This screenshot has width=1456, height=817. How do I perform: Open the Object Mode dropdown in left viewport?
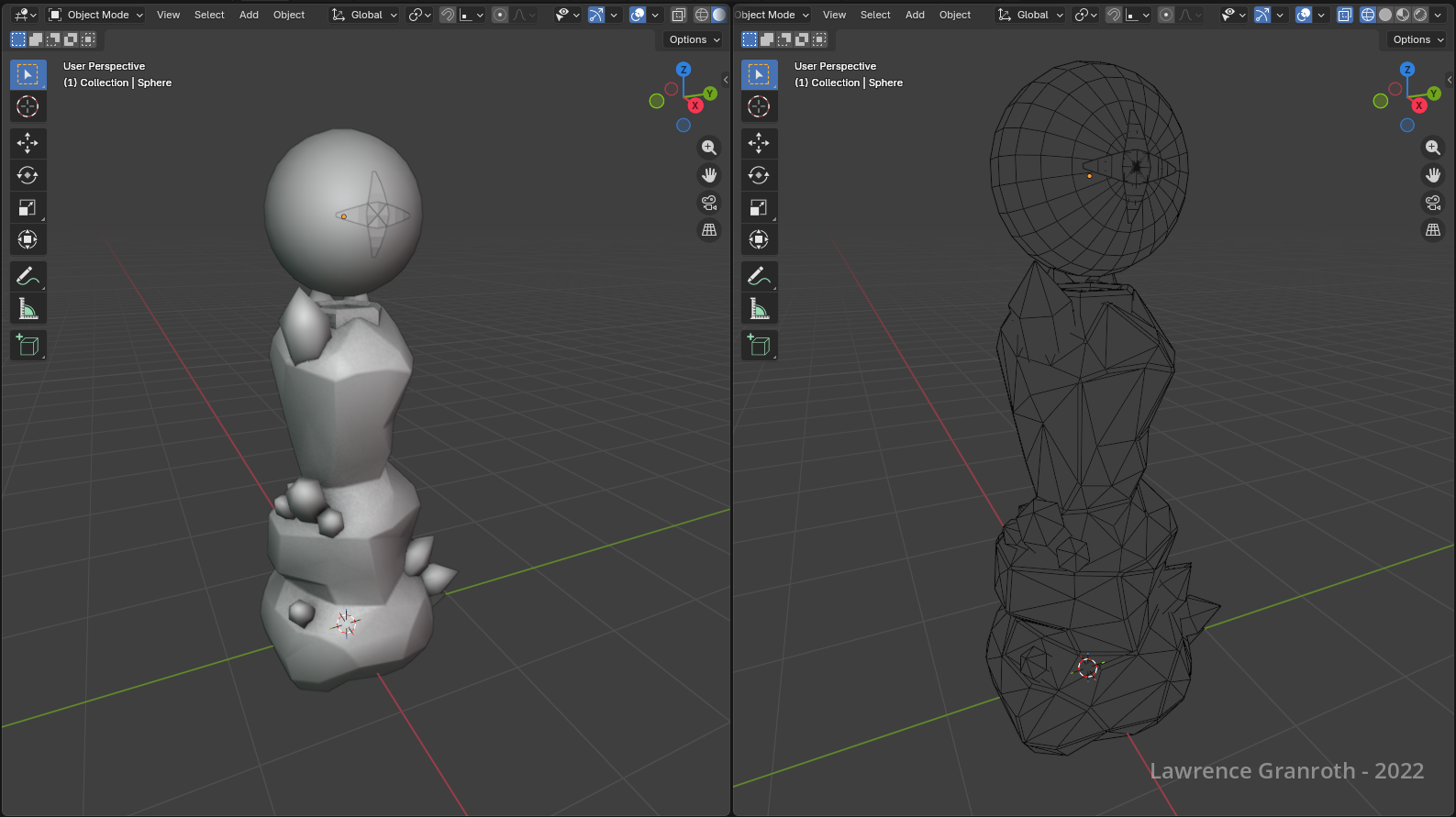[96, 15]
